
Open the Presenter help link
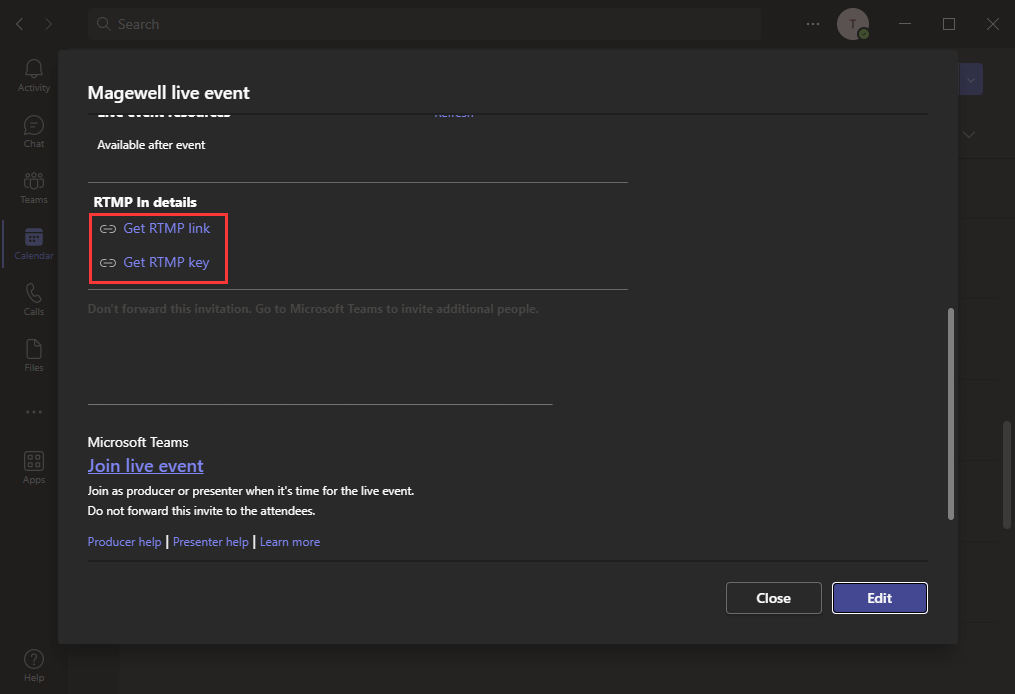pos(210,542)
